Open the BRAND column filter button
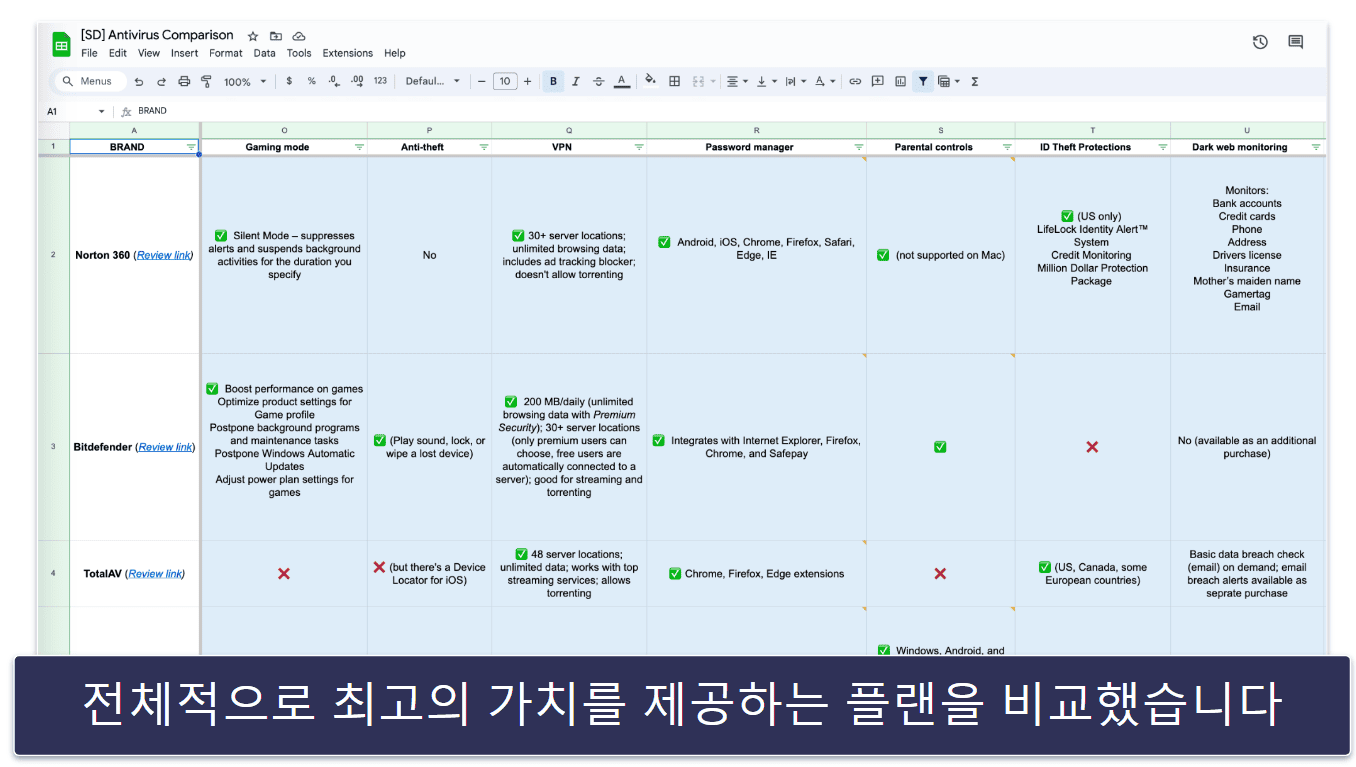1356x767 pixels. [x=190, y=147]
